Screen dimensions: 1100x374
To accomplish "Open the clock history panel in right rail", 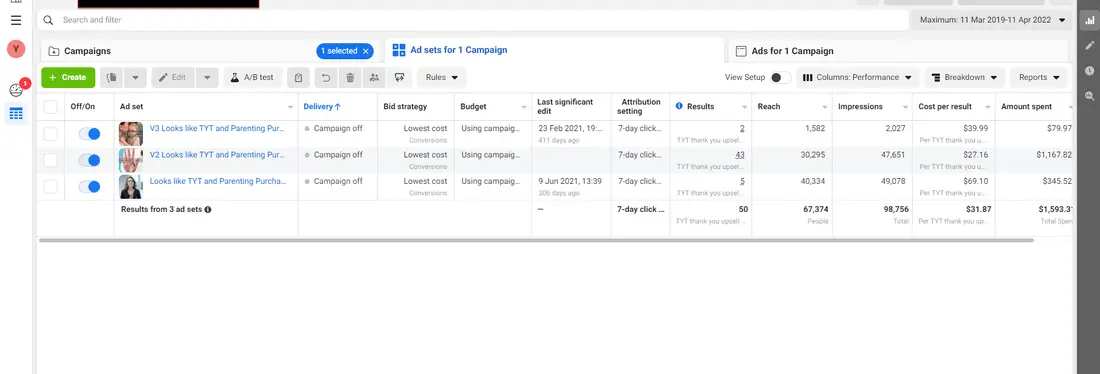I will click(x=1089, y=71).
